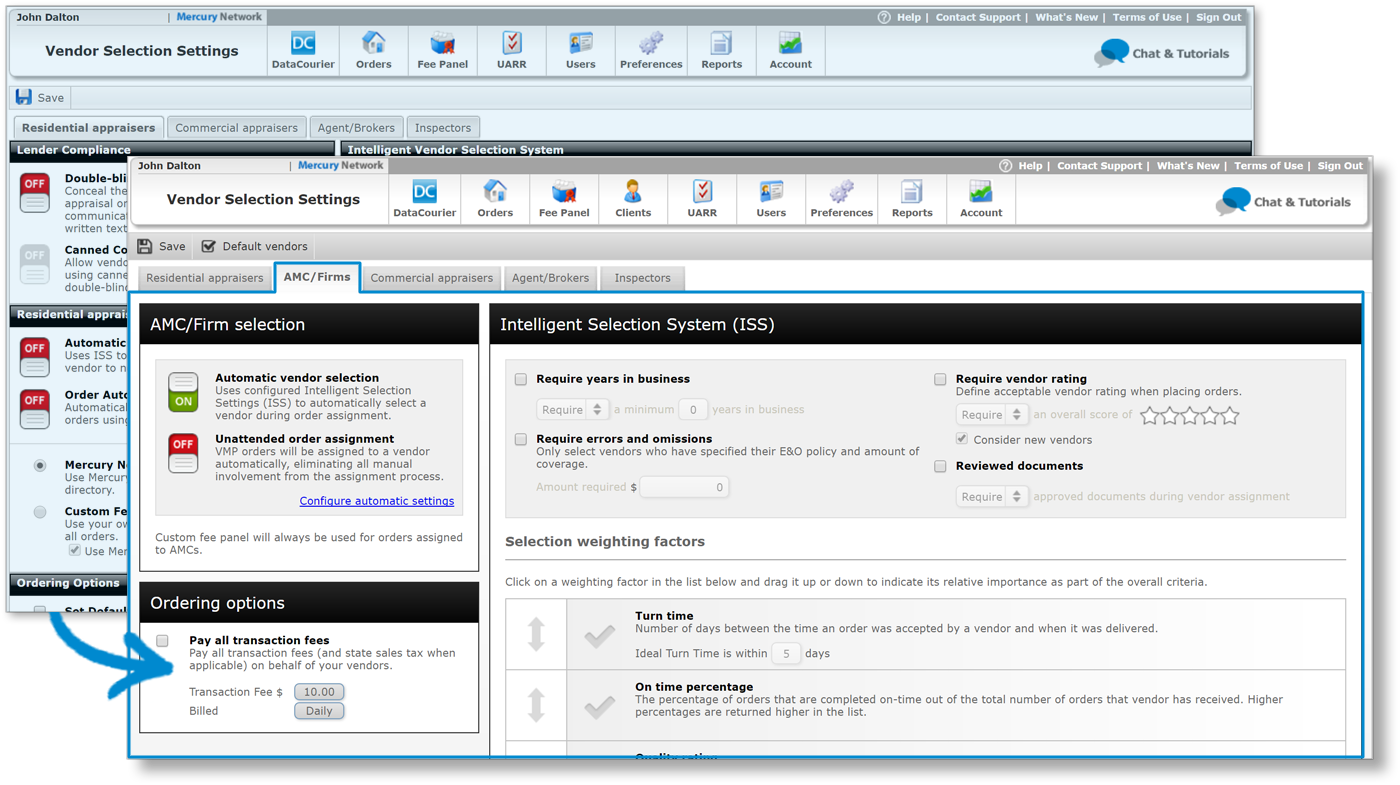Click the On time percentage drag handle arrow
Viewport: 1400px width, 785px height.
pyautogui.click(x=536, y=705)
